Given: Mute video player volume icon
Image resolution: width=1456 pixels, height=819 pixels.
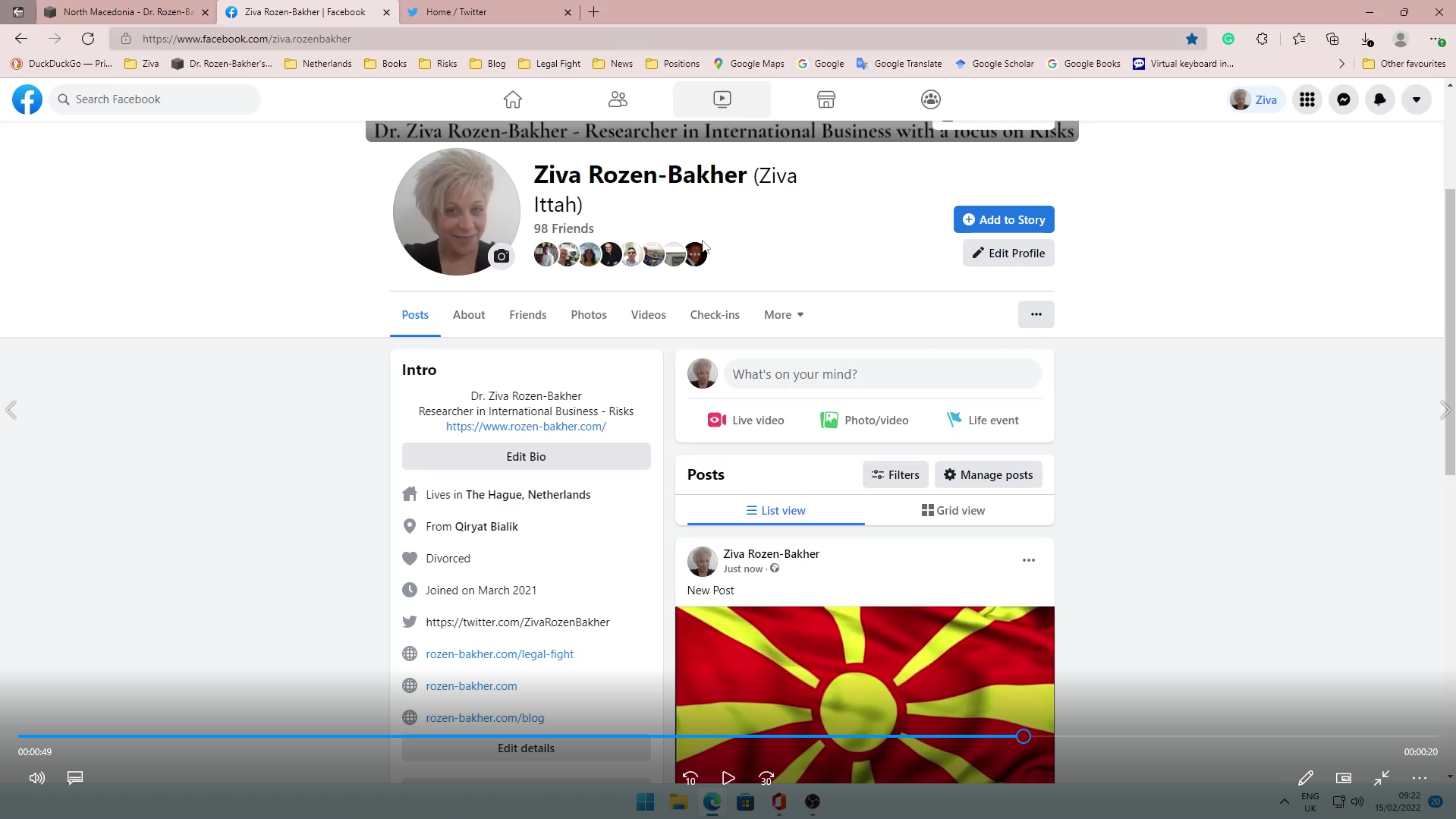Looking at the screenshot, I should click(x=37, y=778).
